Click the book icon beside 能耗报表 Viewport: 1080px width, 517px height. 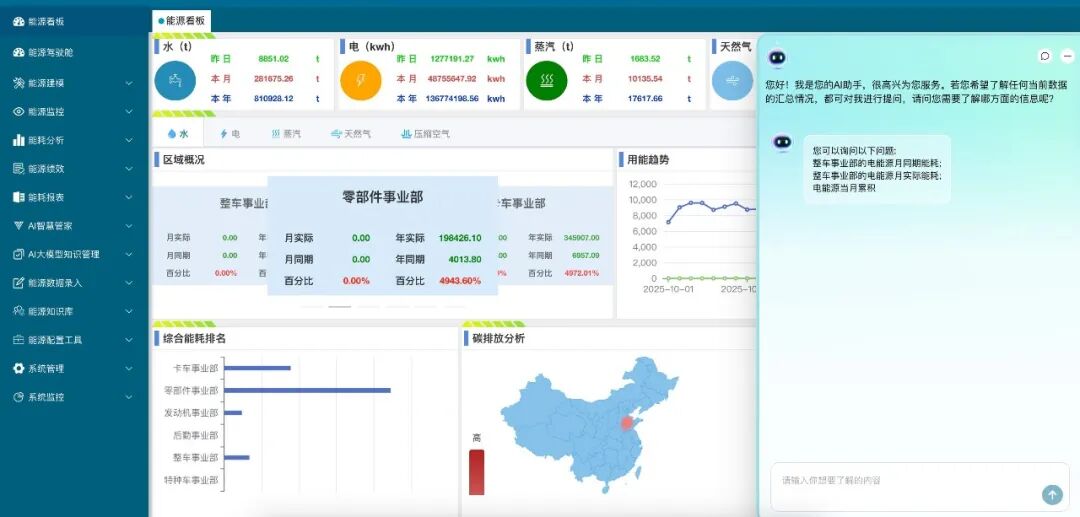click(x=19, y=197)
